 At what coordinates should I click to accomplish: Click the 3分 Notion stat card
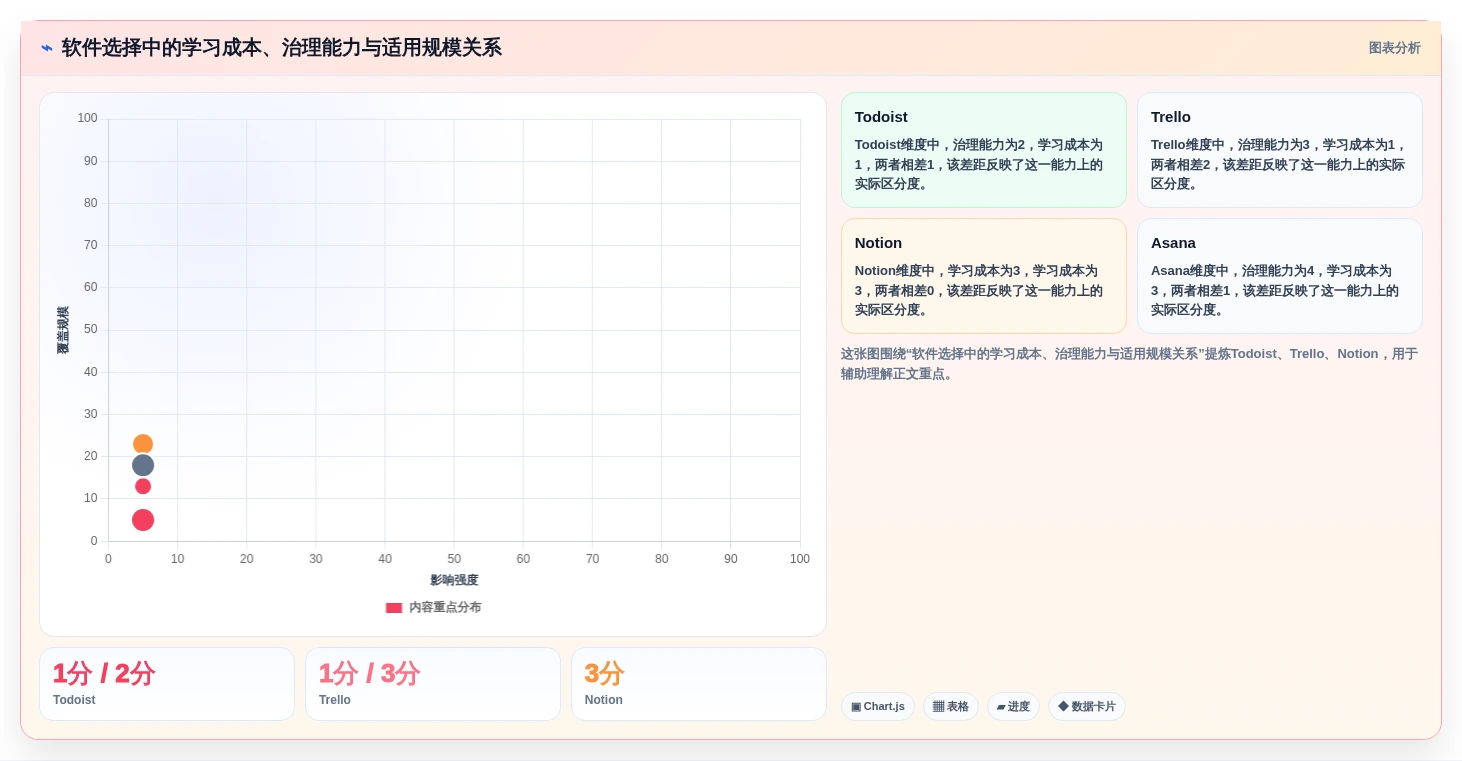click(699, 684)
